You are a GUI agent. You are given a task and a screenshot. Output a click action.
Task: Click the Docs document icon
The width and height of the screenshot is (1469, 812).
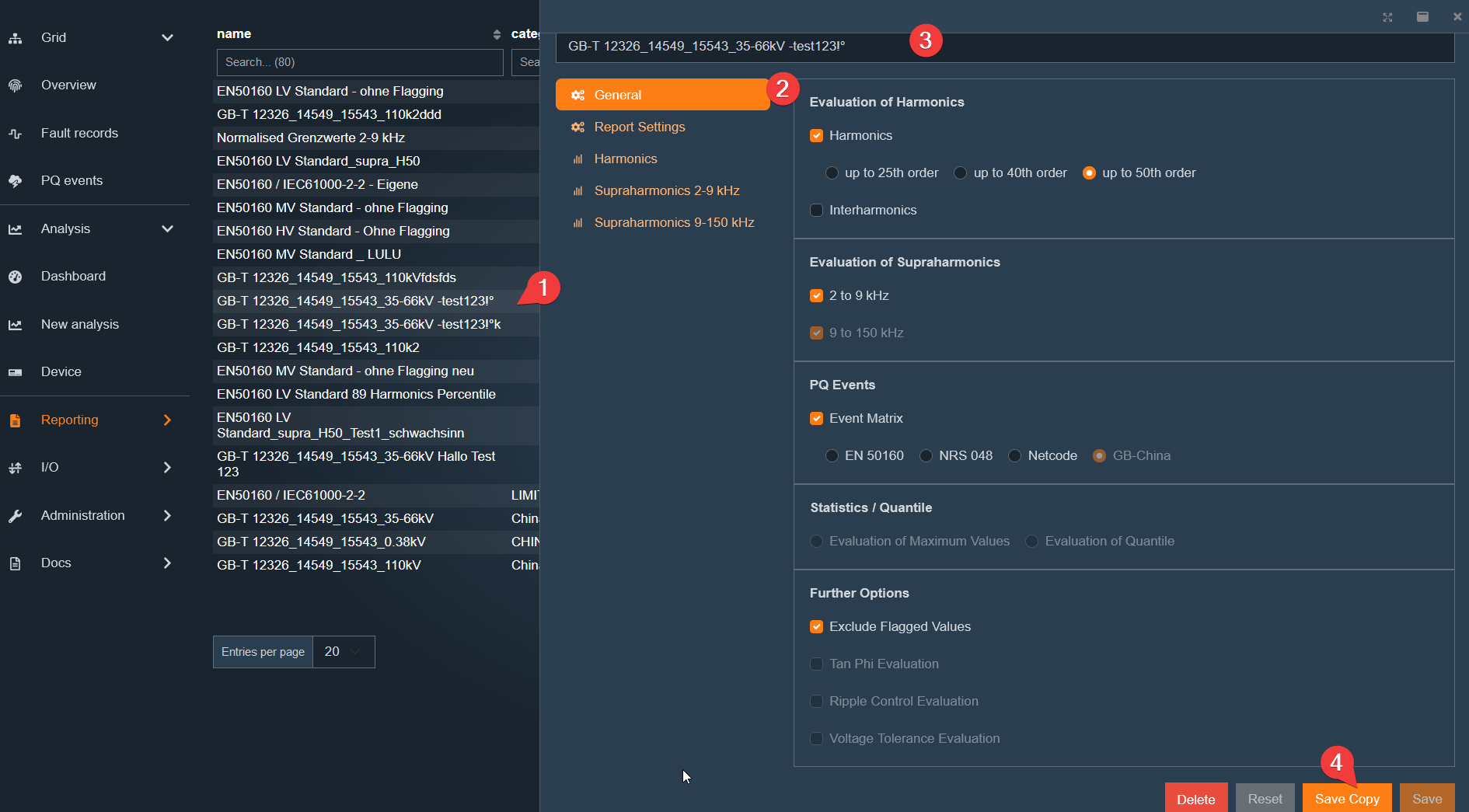pyautogui.click(x=15, y=563)
